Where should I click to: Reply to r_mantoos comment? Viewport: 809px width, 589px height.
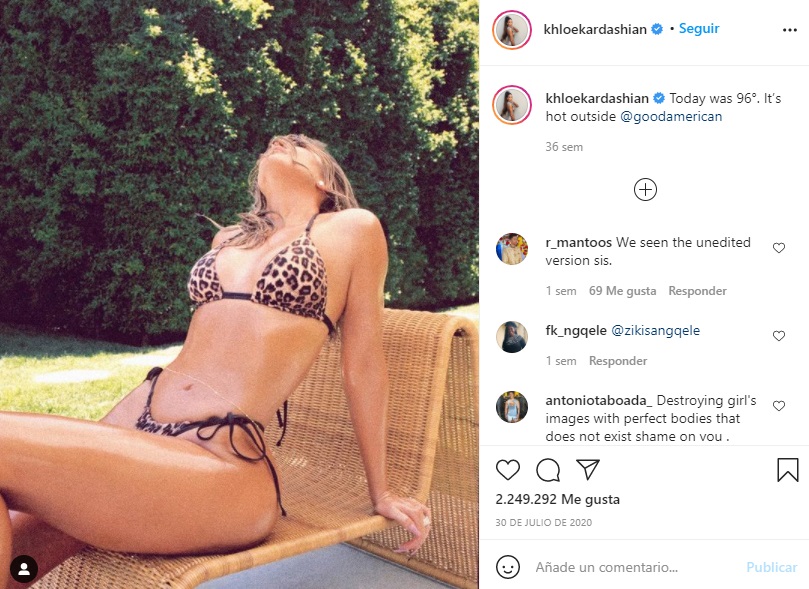click(697, 291)
